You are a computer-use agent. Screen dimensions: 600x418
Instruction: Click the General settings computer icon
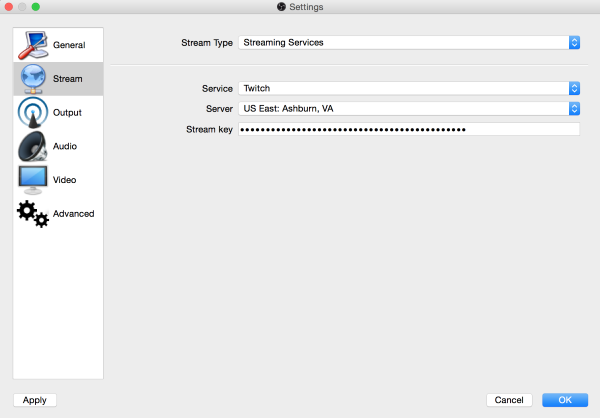pyautogui.click(x=33, y=45)
